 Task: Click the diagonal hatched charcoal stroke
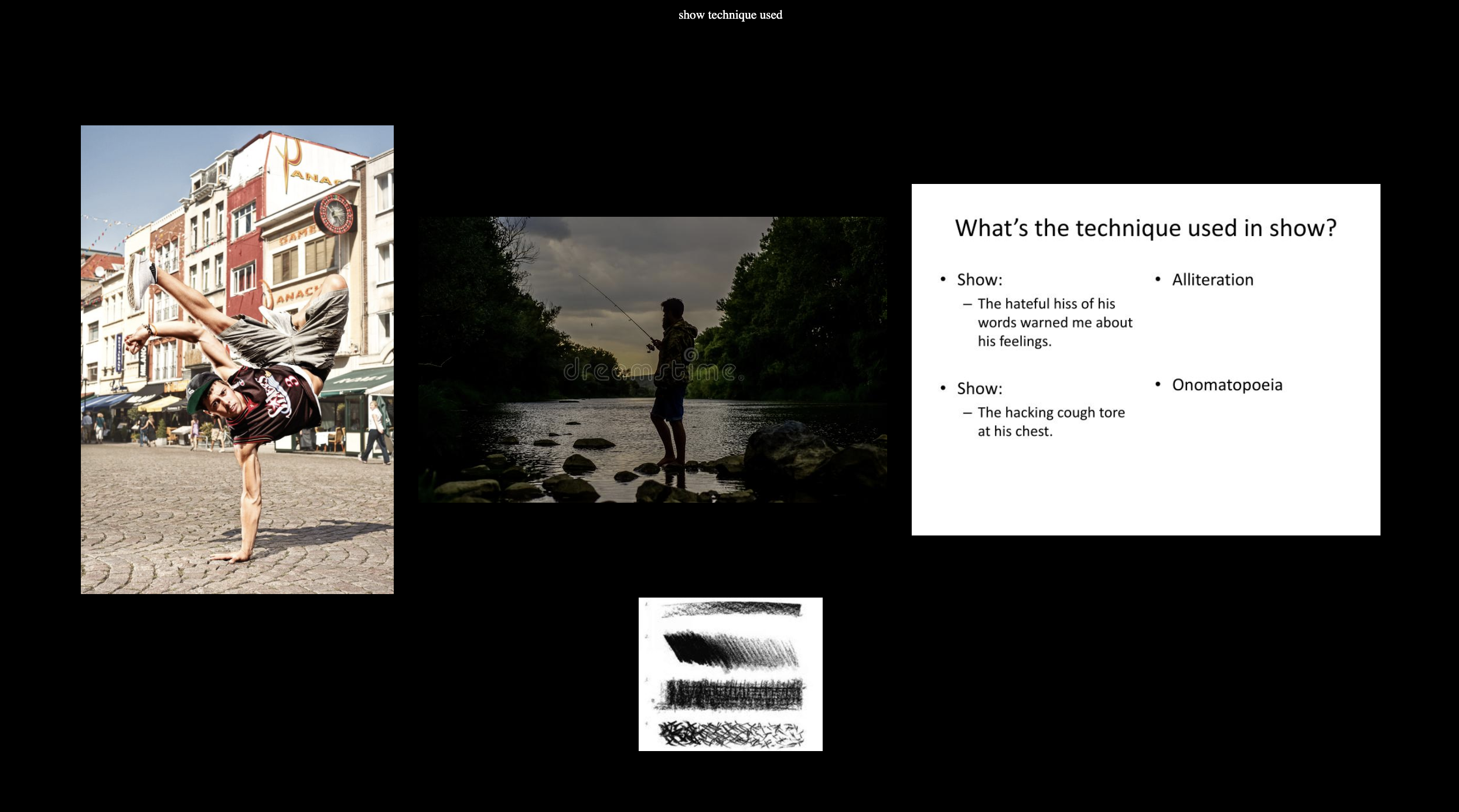[x=730, y=650]
